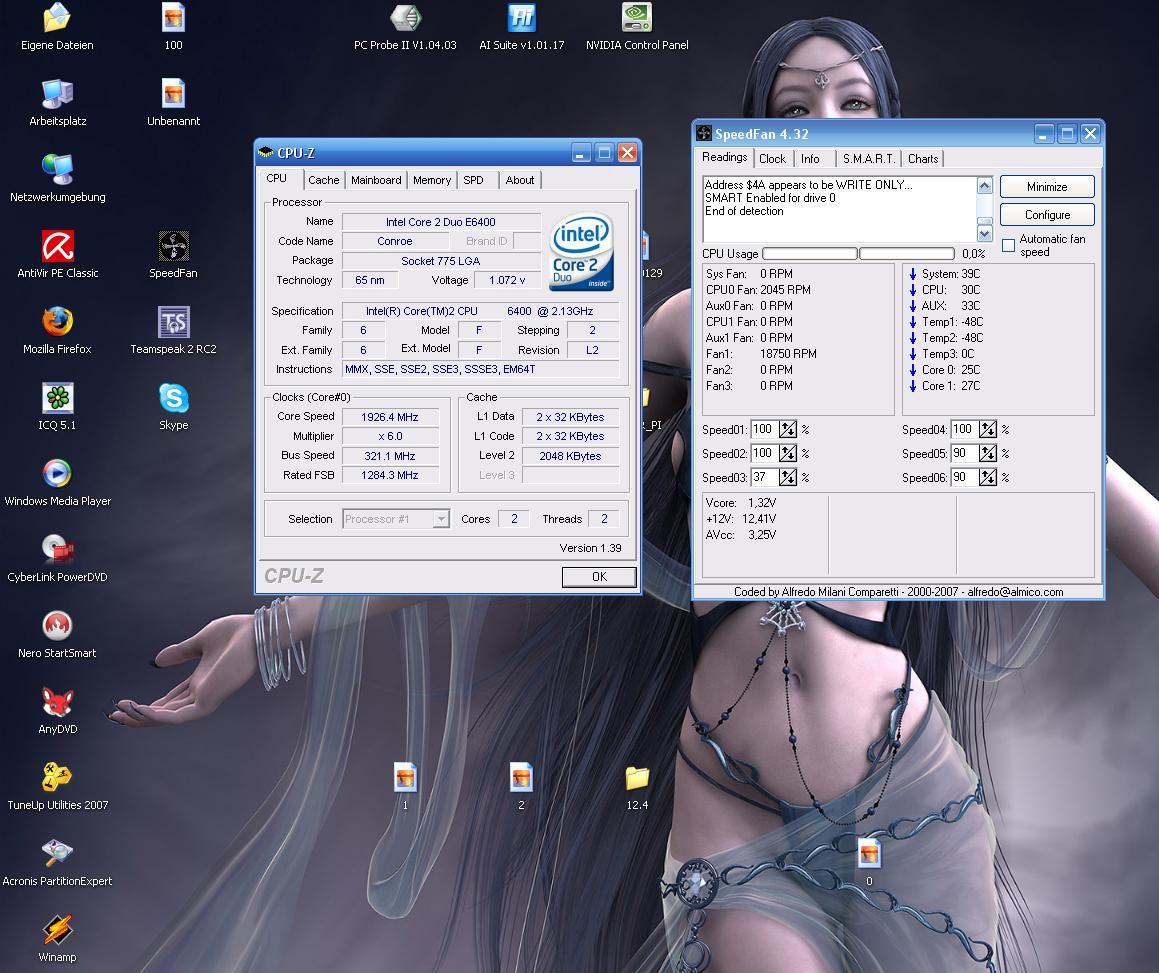Adjust Speed06 spinner arrows in SpeedFan
This screenshot has height=973, width=1159.
coord(988,478)
